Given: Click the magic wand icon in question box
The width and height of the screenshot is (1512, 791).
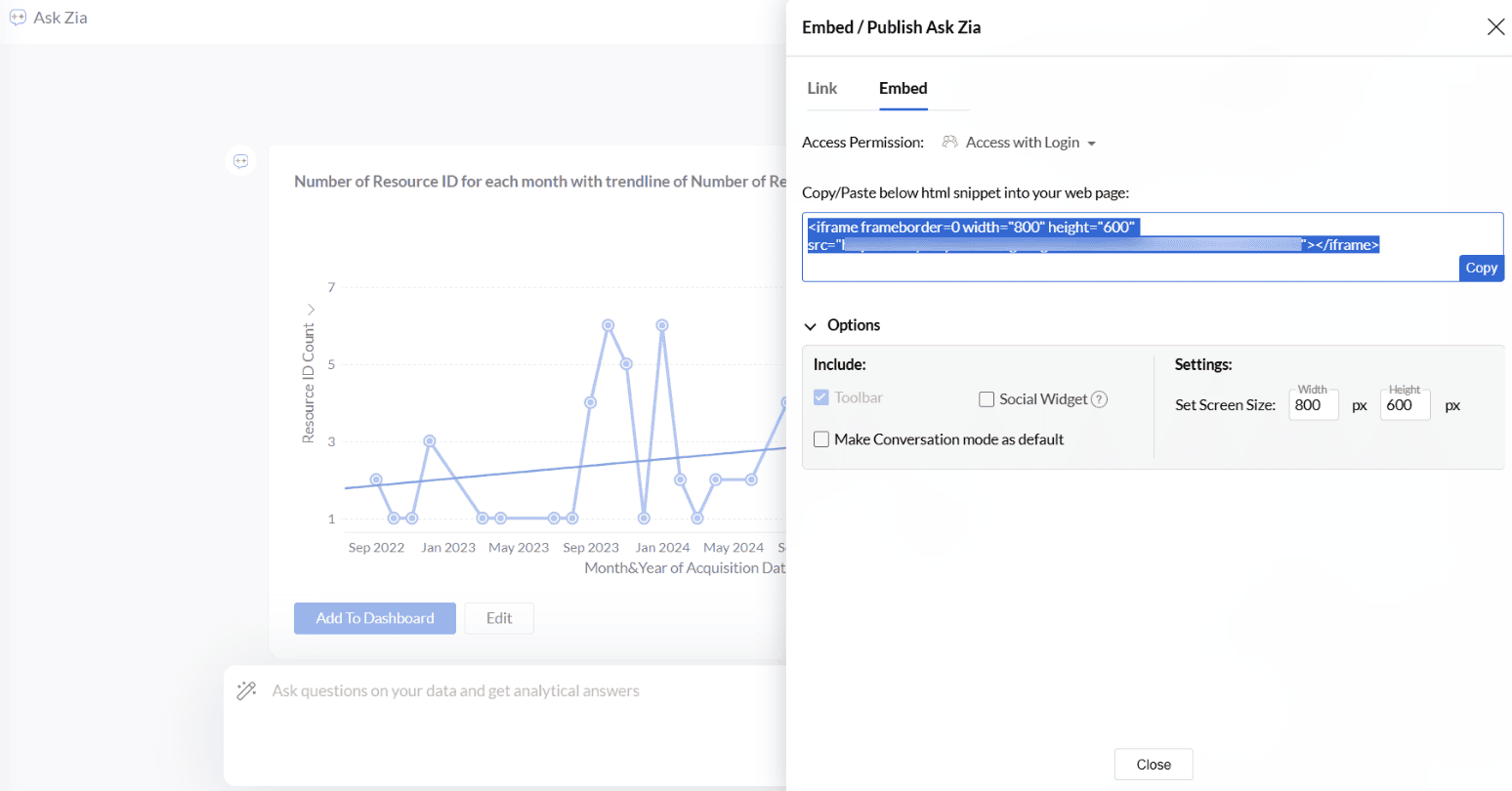Looking at the screenshot, I should [246, 691].
